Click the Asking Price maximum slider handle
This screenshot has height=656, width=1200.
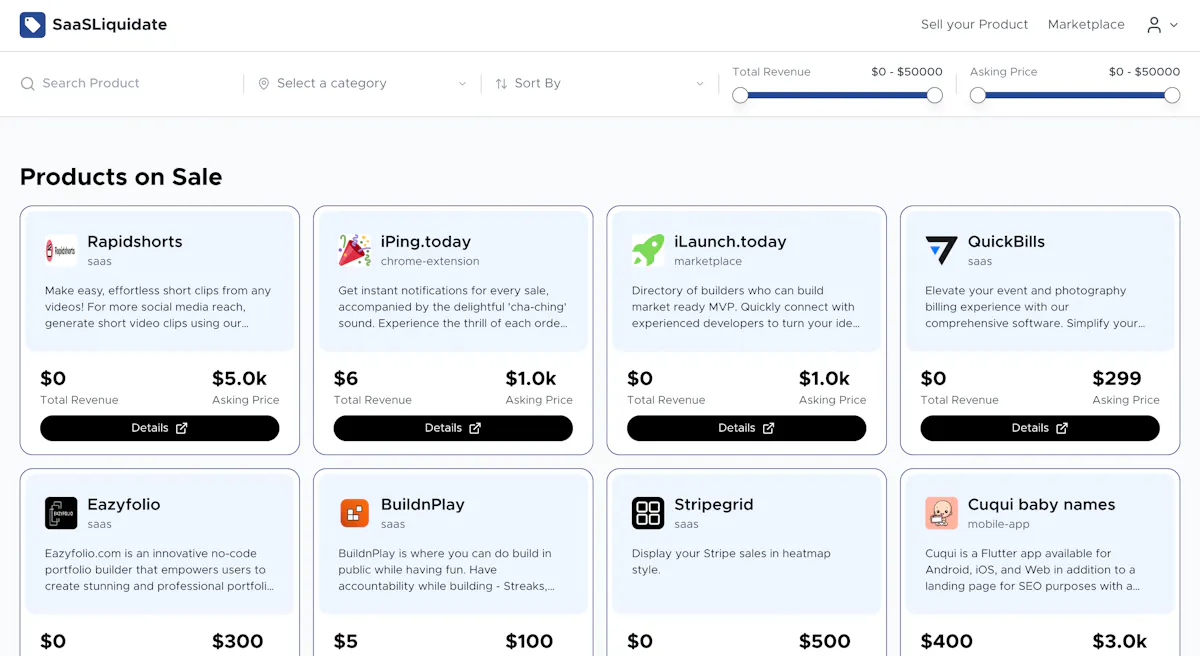click(1172, 95)
